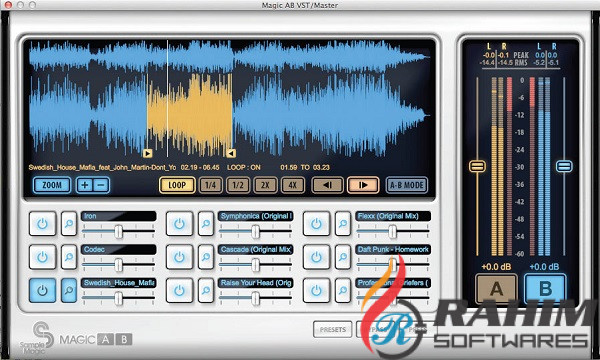Click the Symphonica track volume slider

coord(256,231)
